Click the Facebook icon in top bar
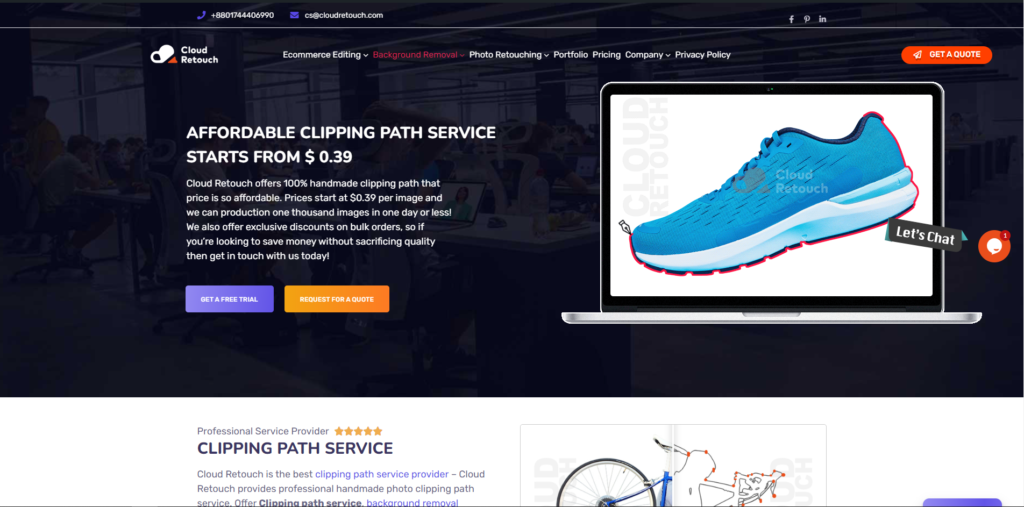 click(791, 19)
